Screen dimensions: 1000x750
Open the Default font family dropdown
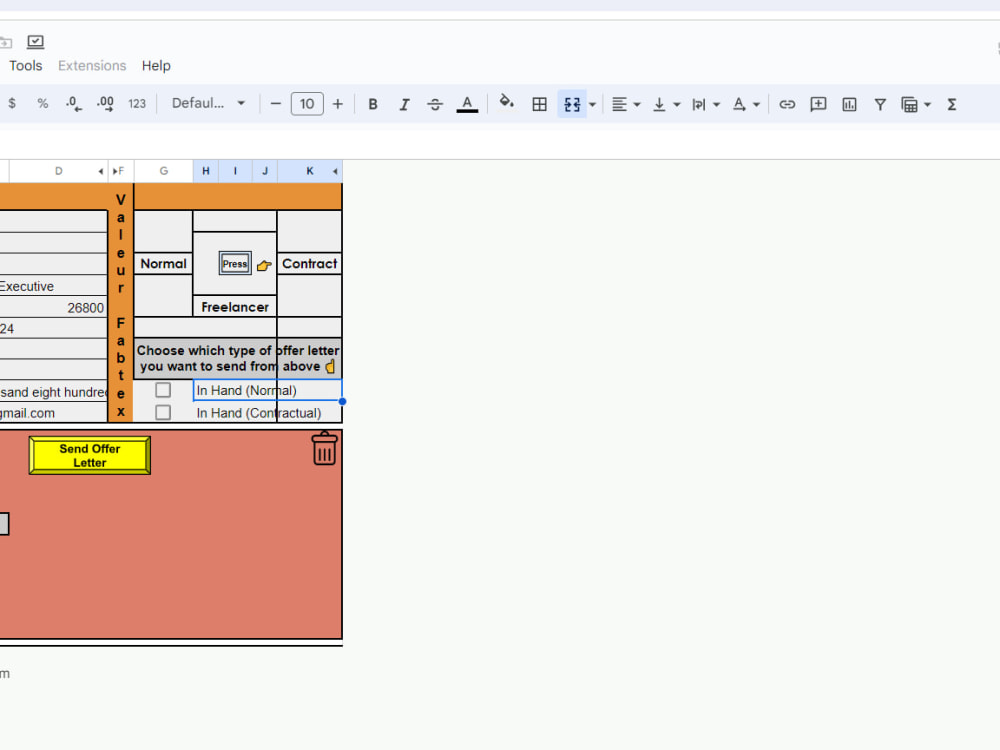(208, 103)
